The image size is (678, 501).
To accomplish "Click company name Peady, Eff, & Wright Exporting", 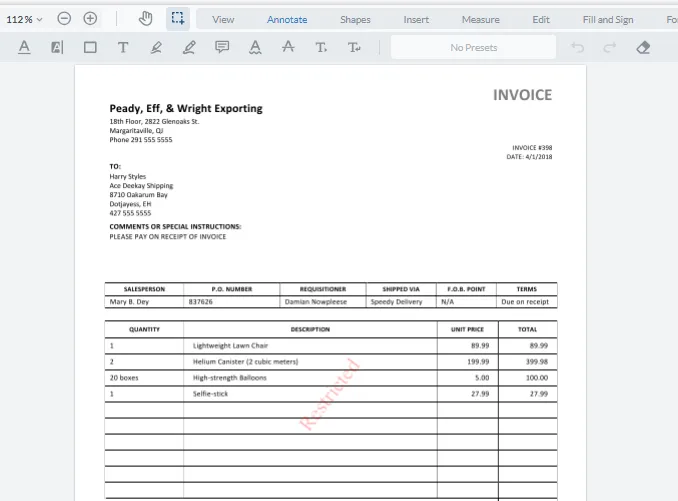I will click(x=186, y=108).
